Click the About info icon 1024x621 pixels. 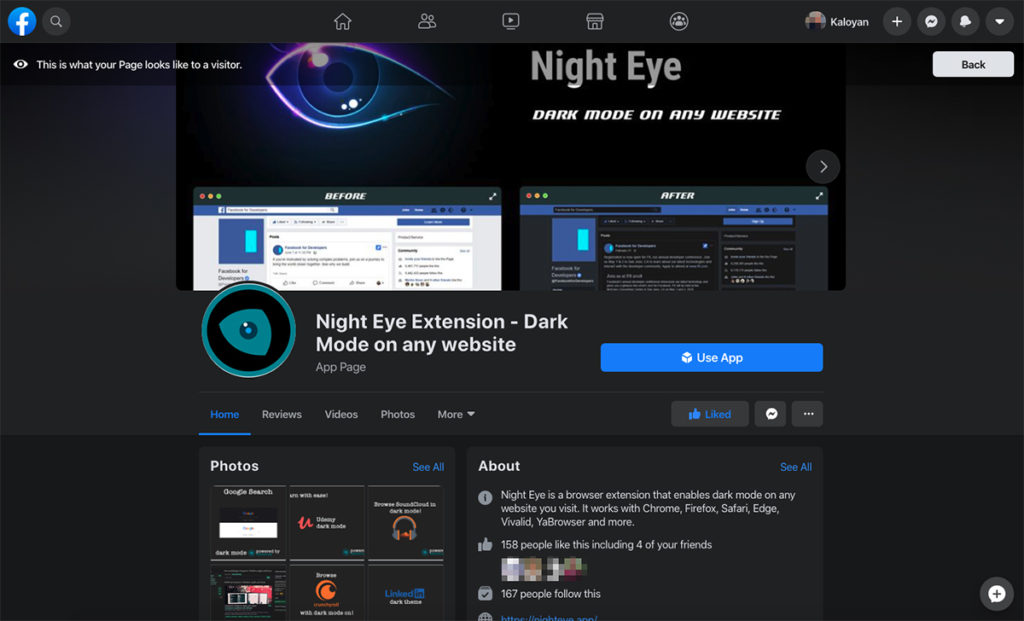[485, 498]
